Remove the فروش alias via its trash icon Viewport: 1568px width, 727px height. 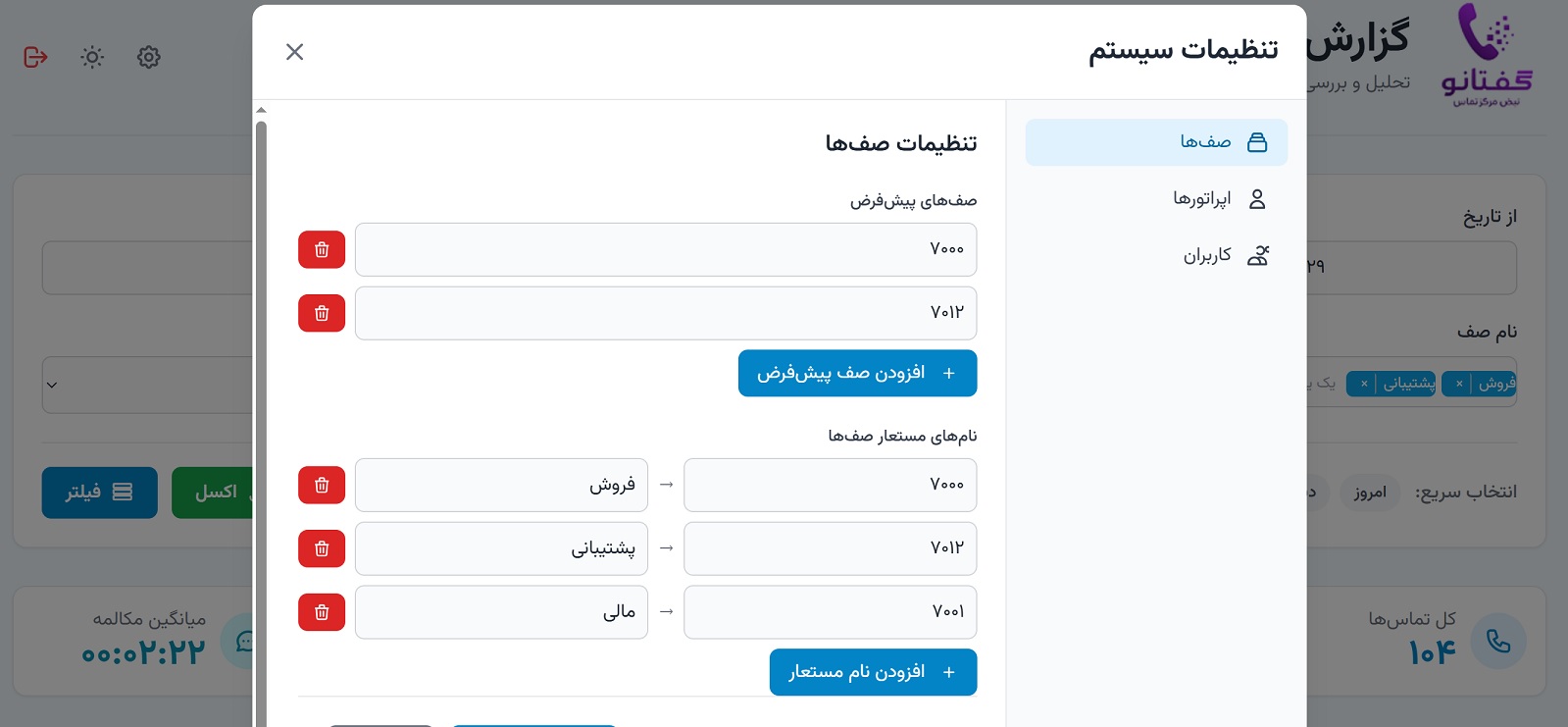(321, 485)
